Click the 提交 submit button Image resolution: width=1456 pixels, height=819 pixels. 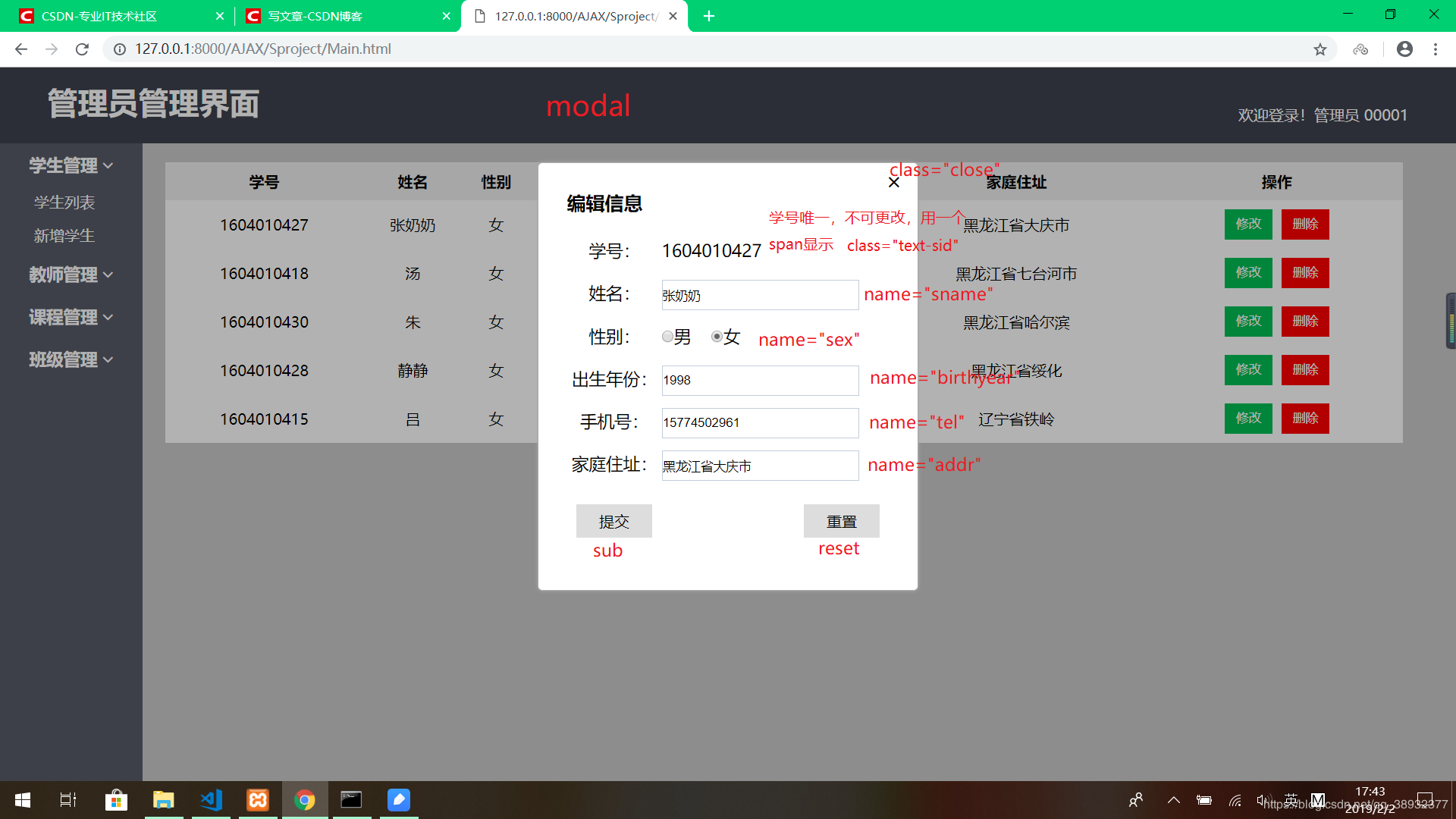coord(613,521)
